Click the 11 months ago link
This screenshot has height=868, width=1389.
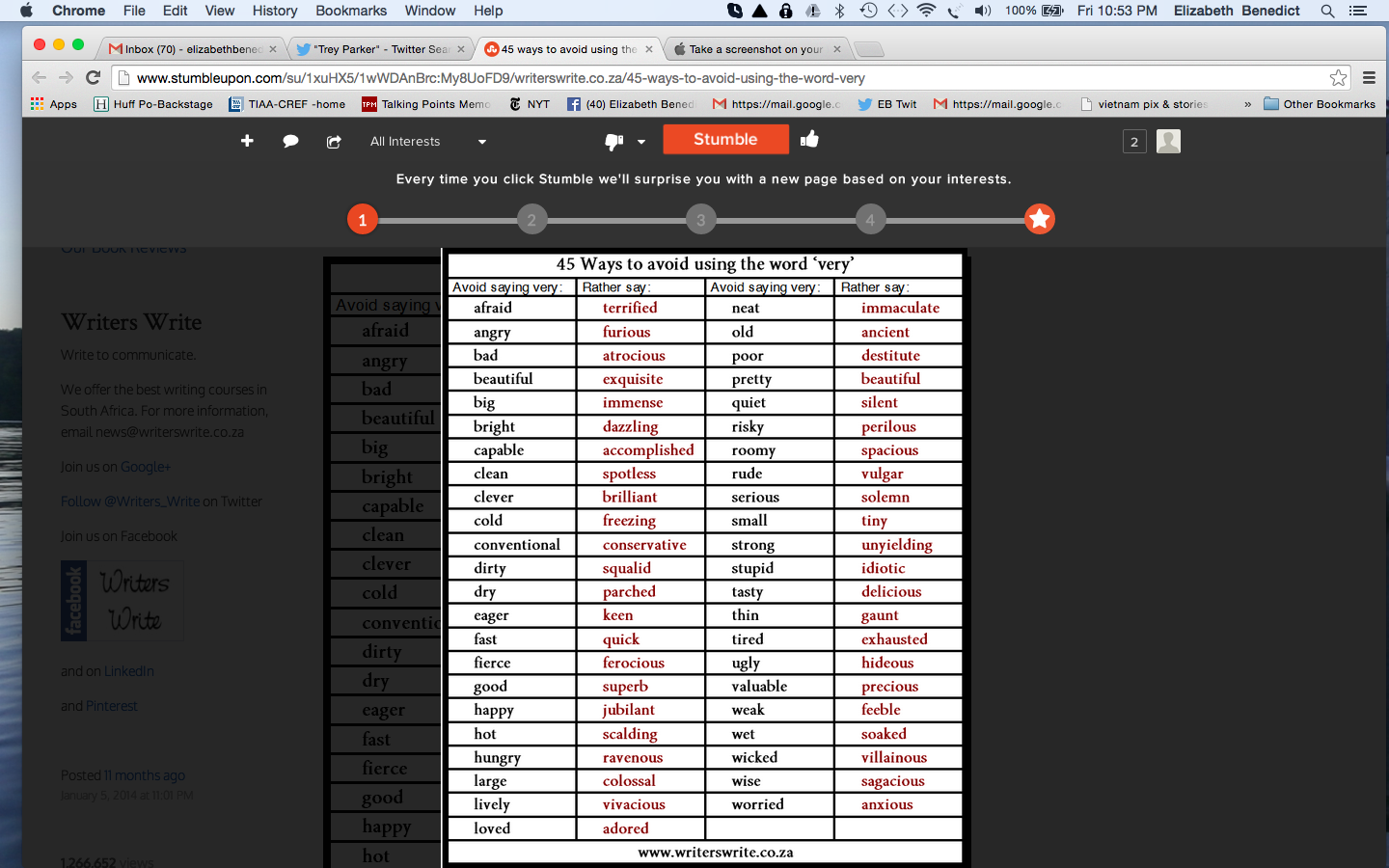(145, 775)
